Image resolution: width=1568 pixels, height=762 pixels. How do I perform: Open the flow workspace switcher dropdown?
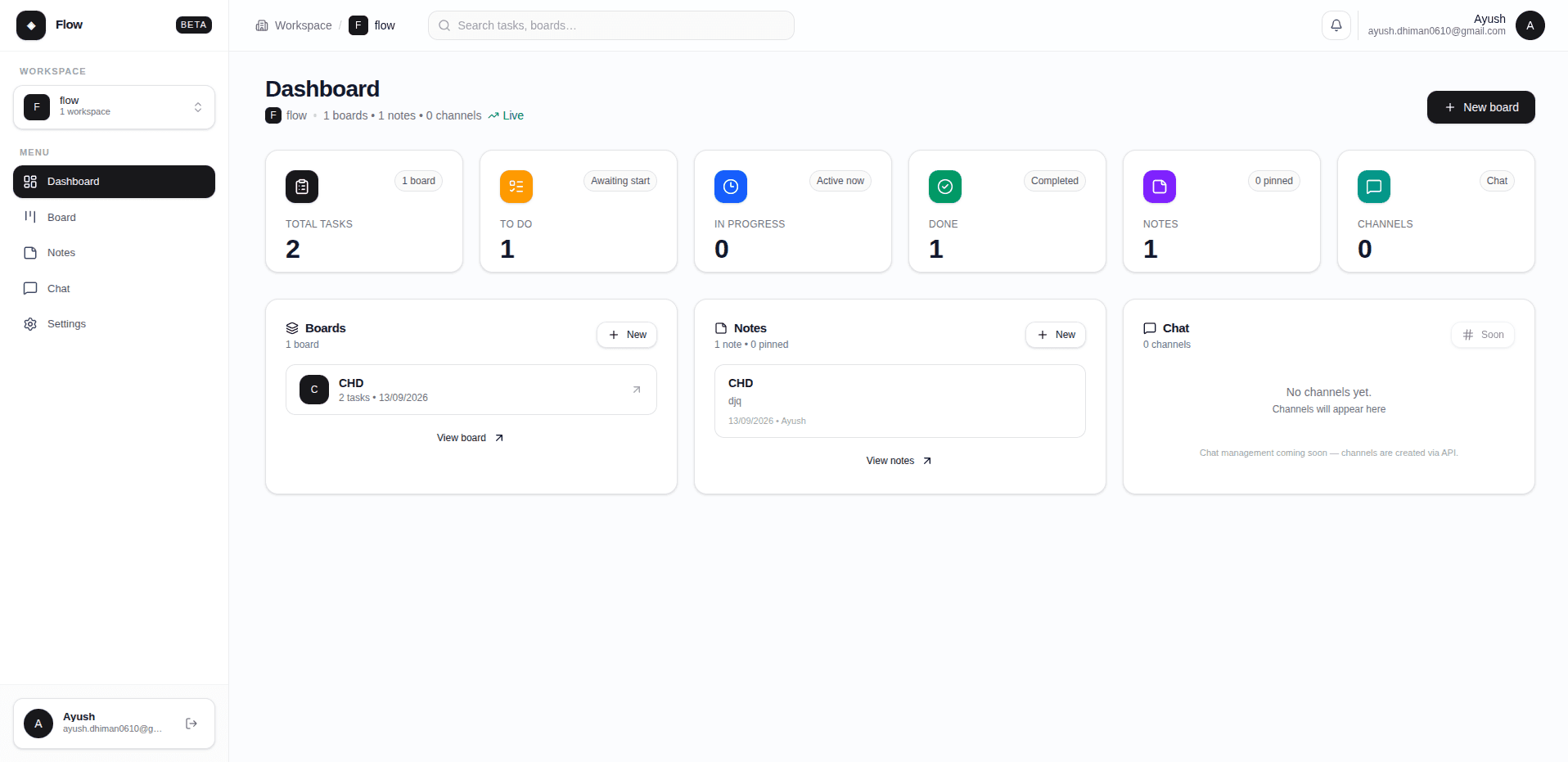pyautogui.click(x=114, y=107)
